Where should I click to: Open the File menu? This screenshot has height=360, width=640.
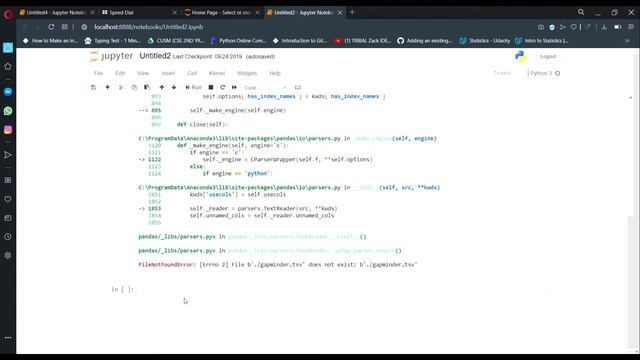[98, 73]
